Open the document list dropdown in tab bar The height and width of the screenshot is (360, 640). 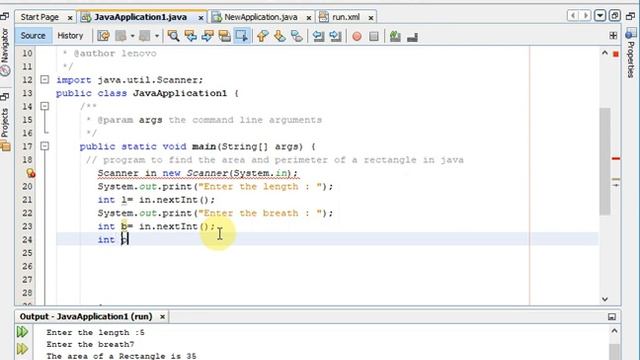(600, 16)
